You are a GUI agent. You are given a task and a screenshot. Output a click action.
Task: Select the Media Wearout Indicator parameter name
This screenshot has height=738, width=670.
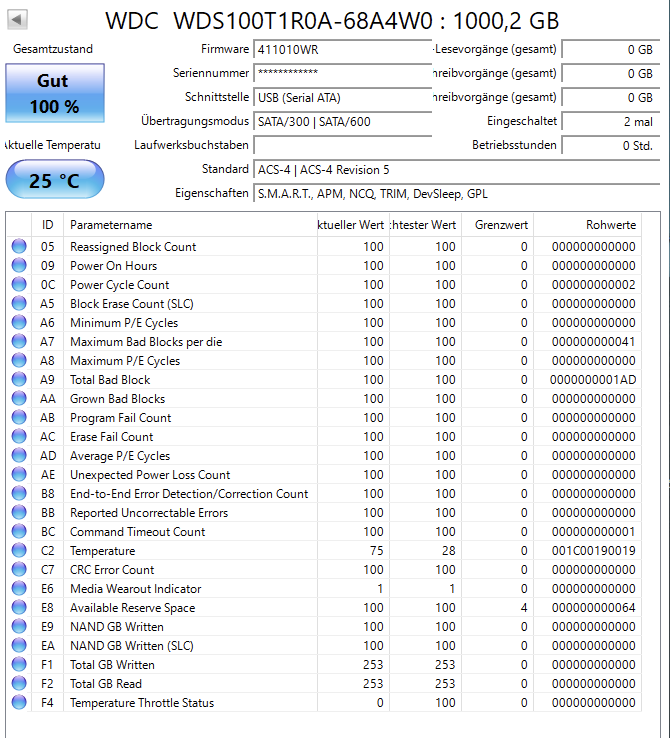click(135, 589)
